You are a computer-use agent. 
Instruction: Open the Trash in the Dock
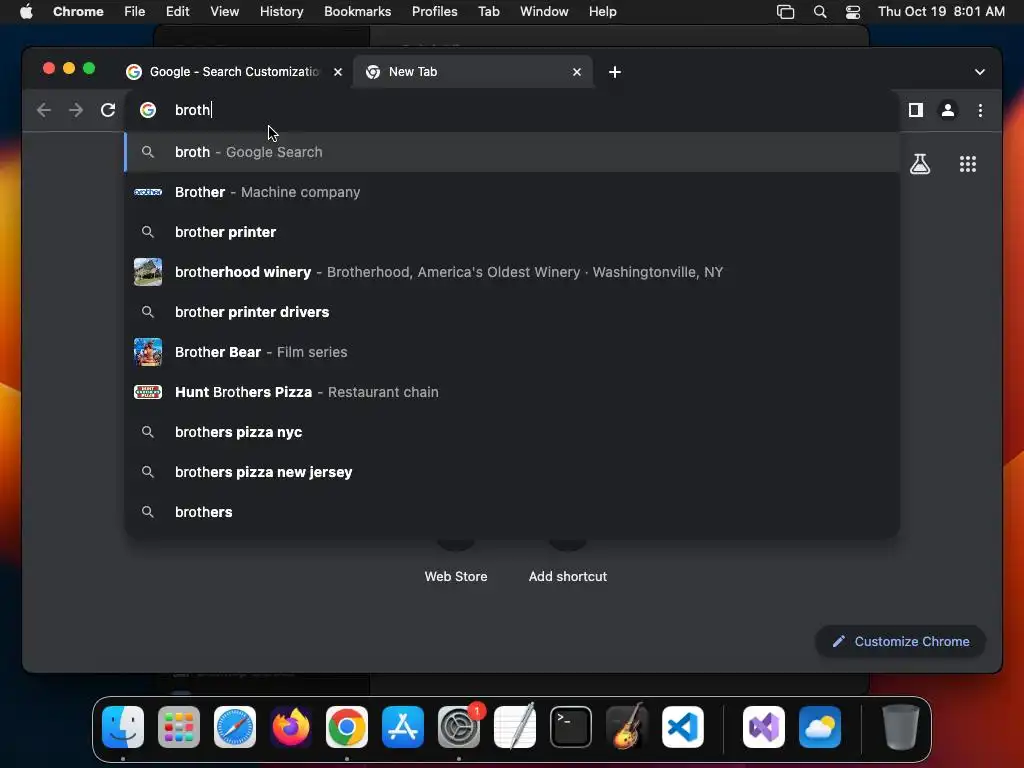901,727
